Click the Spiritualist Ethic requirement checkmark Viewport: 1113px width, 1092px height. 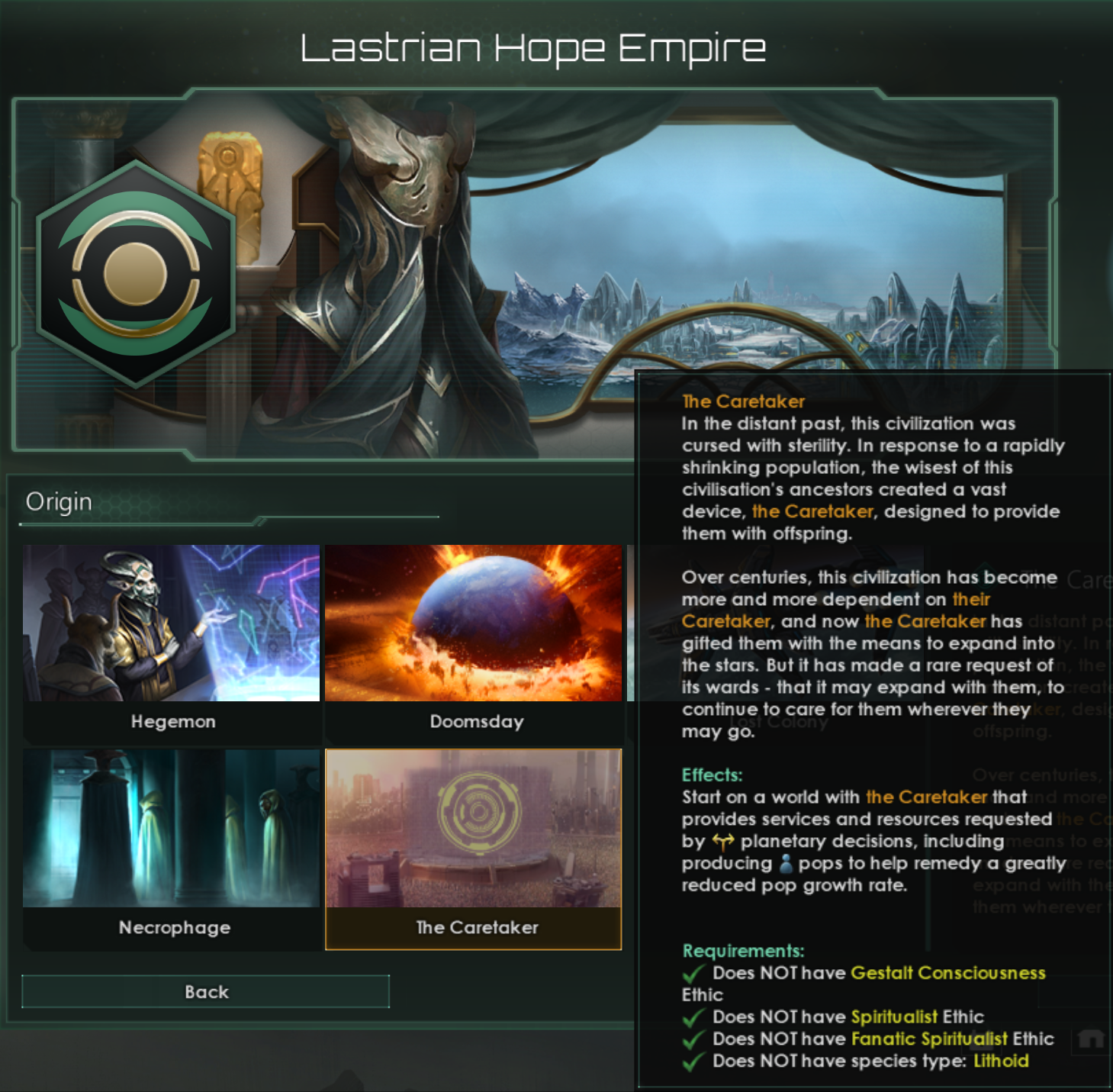pyautogui.click(x=693, y=1018)
